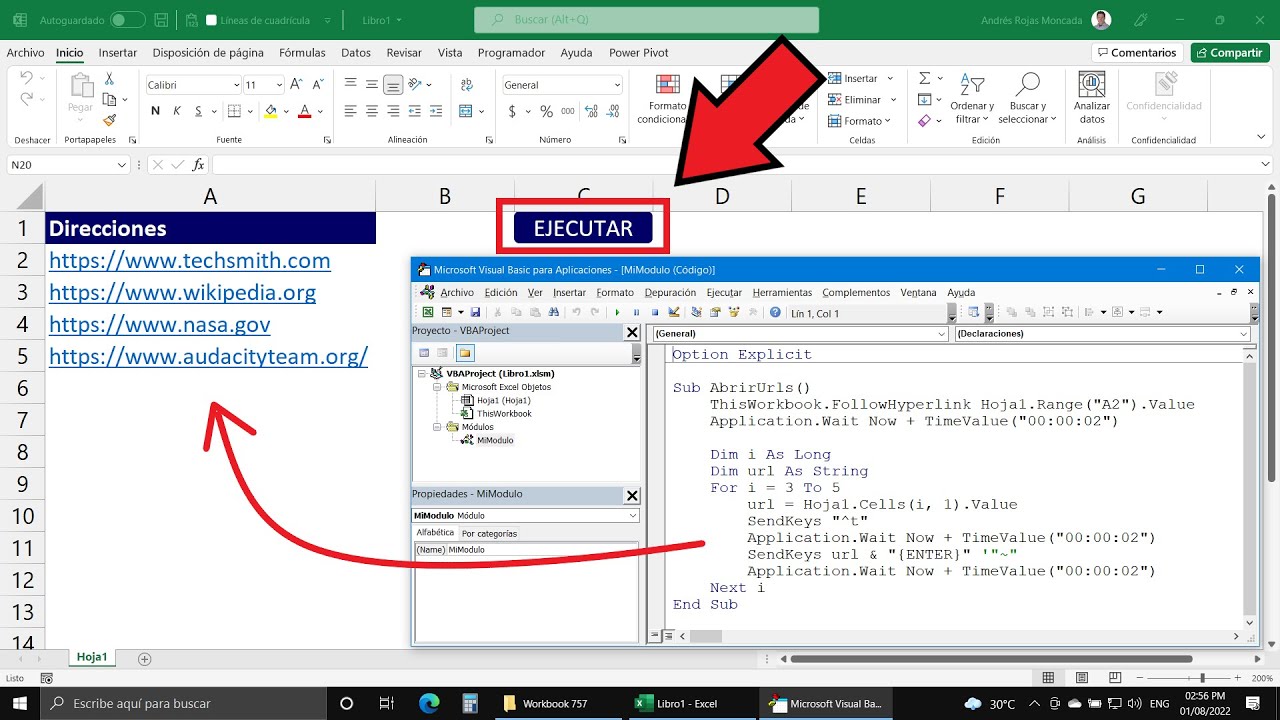
Task: Click the stop (Restablecer) icon in VBA toolbar
Action: (655, 312)
